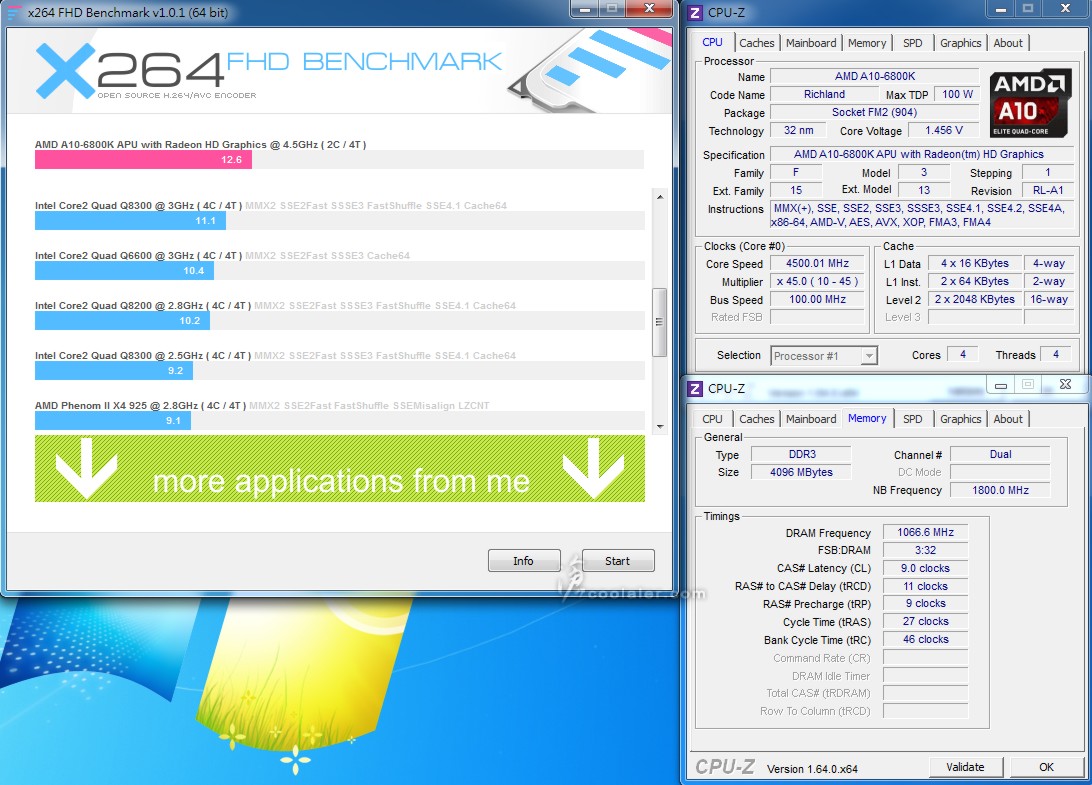Image resolution: width=1092 pixels, height=785 pixels.
Task: Click the CPU-Z icon in upper window title
Action: pos(695,13)
